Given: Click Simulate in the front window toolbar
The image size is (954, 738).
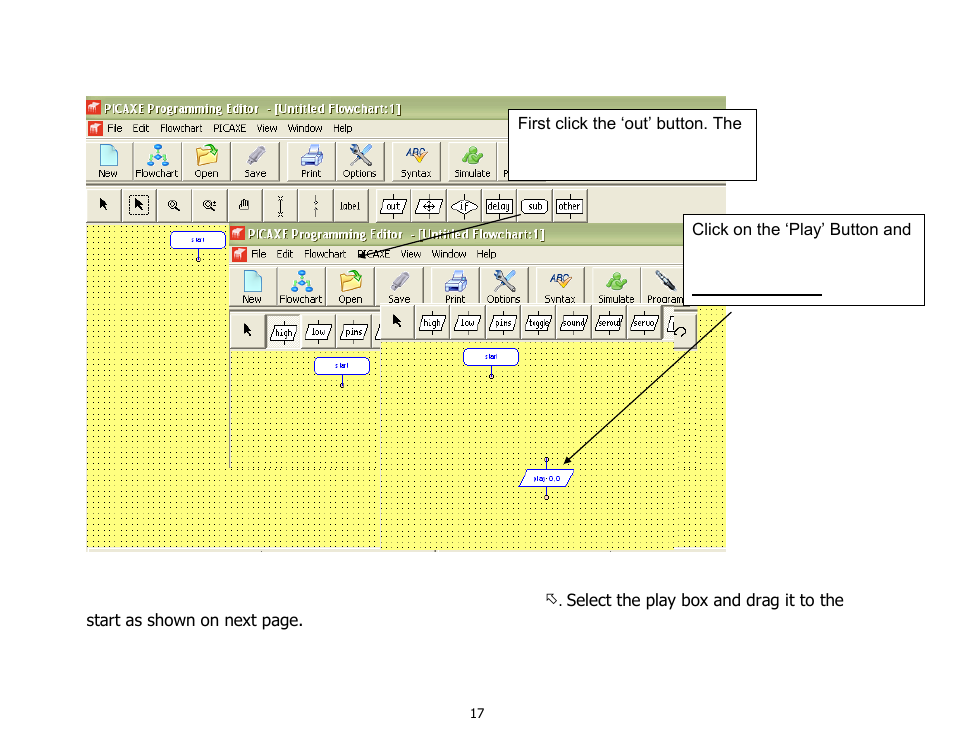Looking at the screenshot, I should click(x=616, y=287).
